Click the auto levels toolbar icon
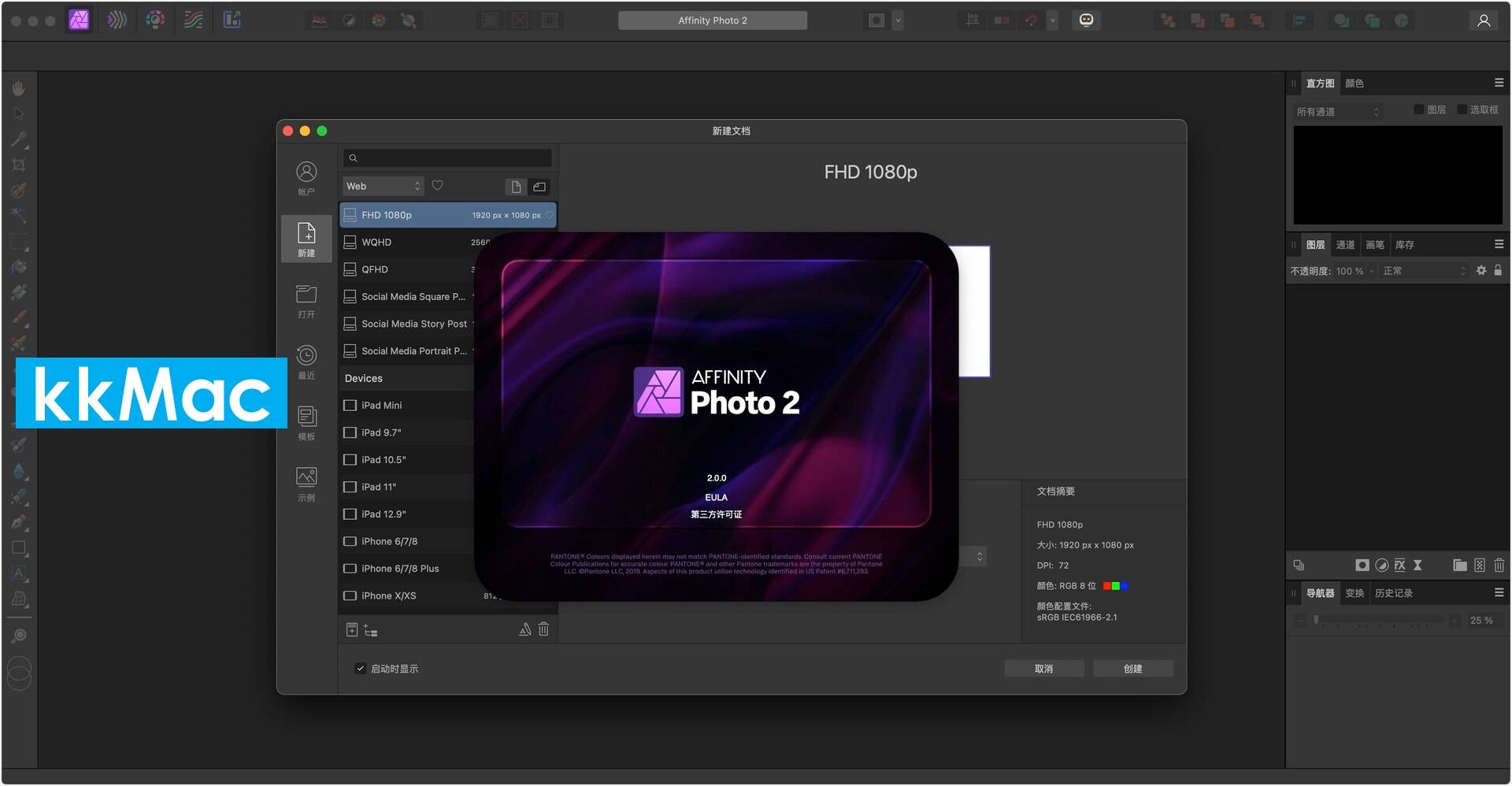This screenshot has height=786, width=1512. (x=319, y=21)
